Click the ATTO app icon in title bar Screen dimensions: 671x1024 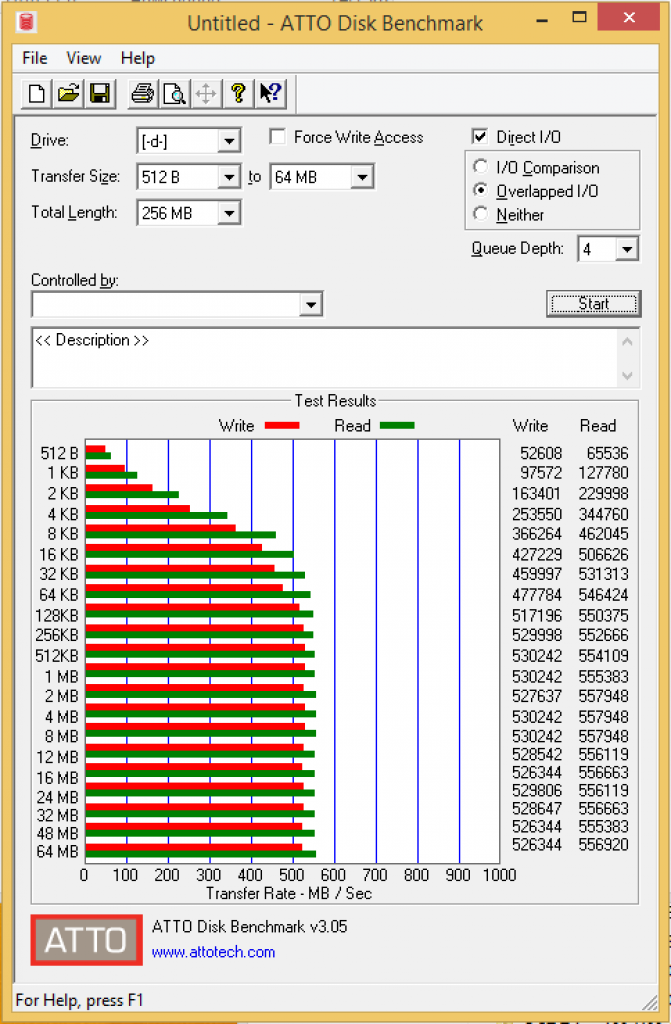[26, 22]
